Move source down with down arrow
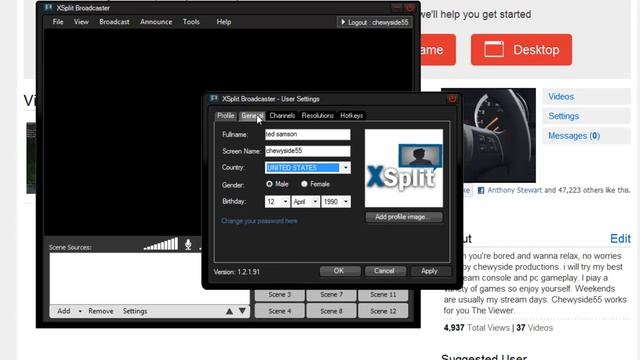640x360 pixels. (x=242, y=311)
